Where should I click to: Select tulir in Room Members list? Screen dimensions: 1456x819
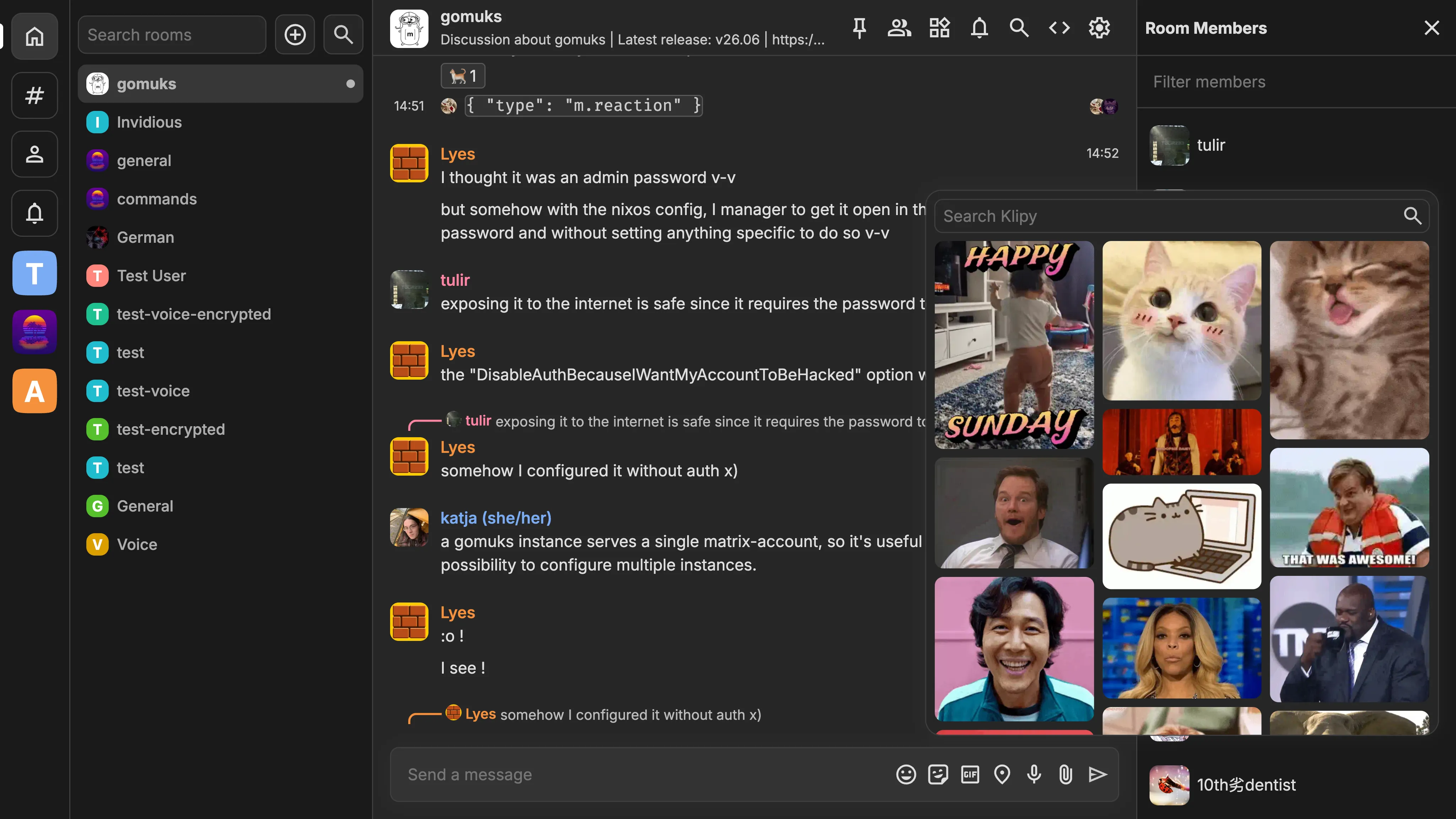click(1295, 145)
